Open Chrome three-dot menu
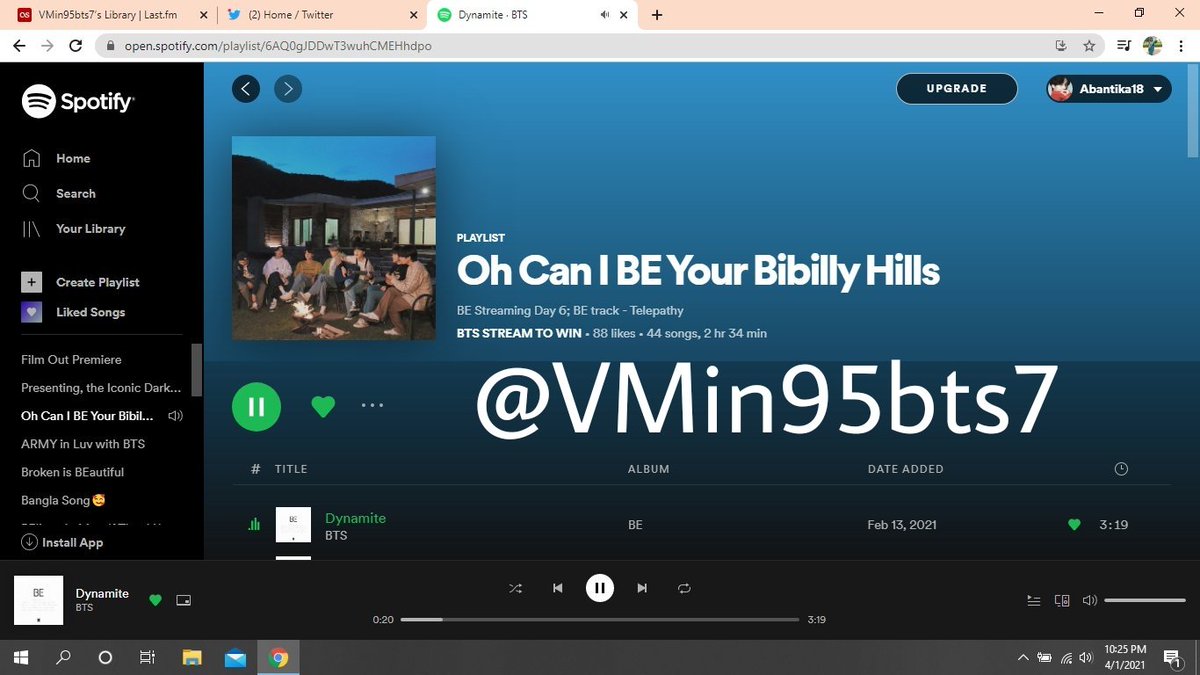This screenshot has height=675, width=1200. click(1180, 45)
